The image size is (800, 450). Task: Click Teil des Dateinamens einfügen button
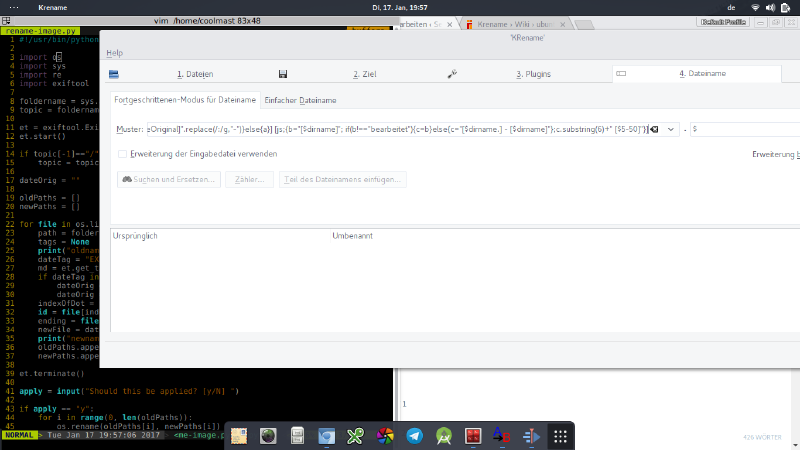coord(343,180)
